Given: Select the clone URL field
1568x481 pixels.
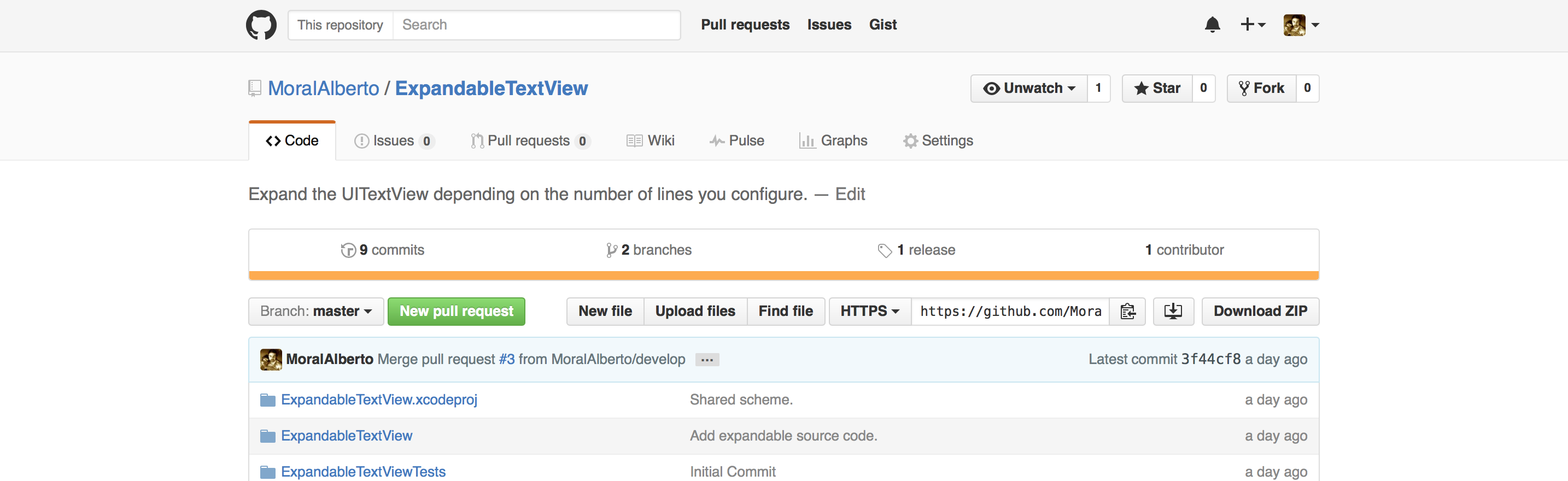Looking at the screenshot, I should coord(1010,312).
